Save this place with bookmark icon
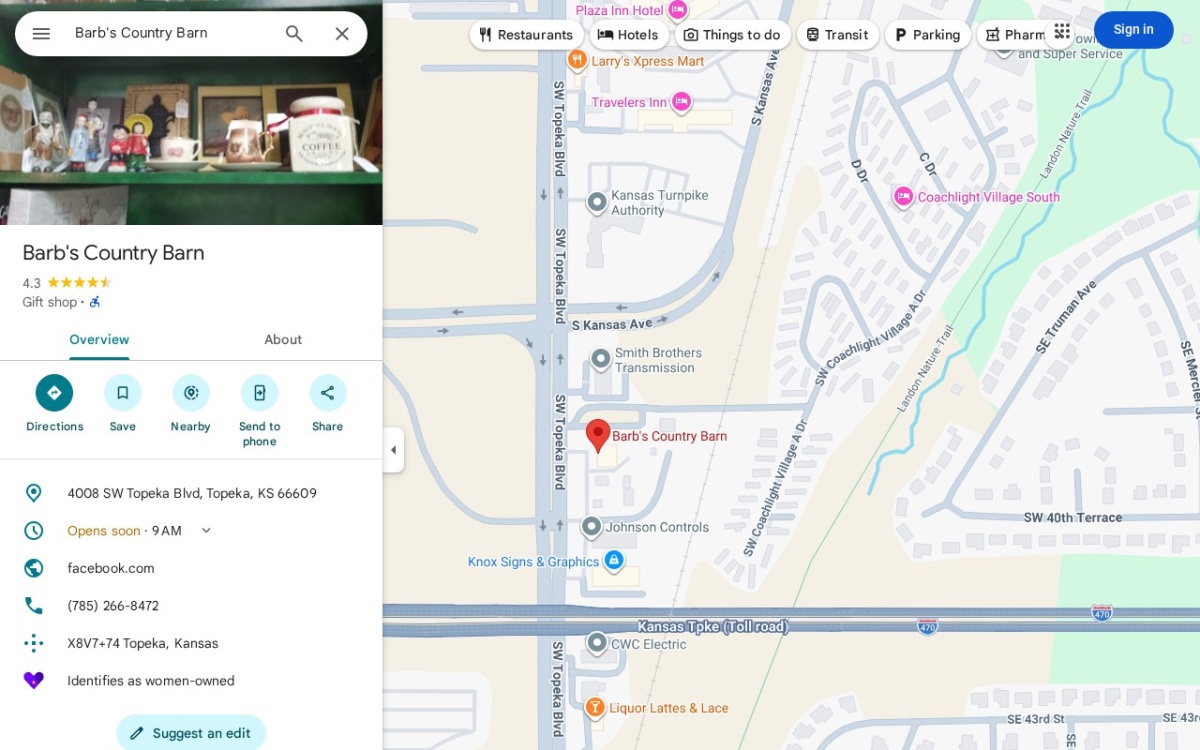The height and width of the screenshot is (750, 1200). click(123, 393)
